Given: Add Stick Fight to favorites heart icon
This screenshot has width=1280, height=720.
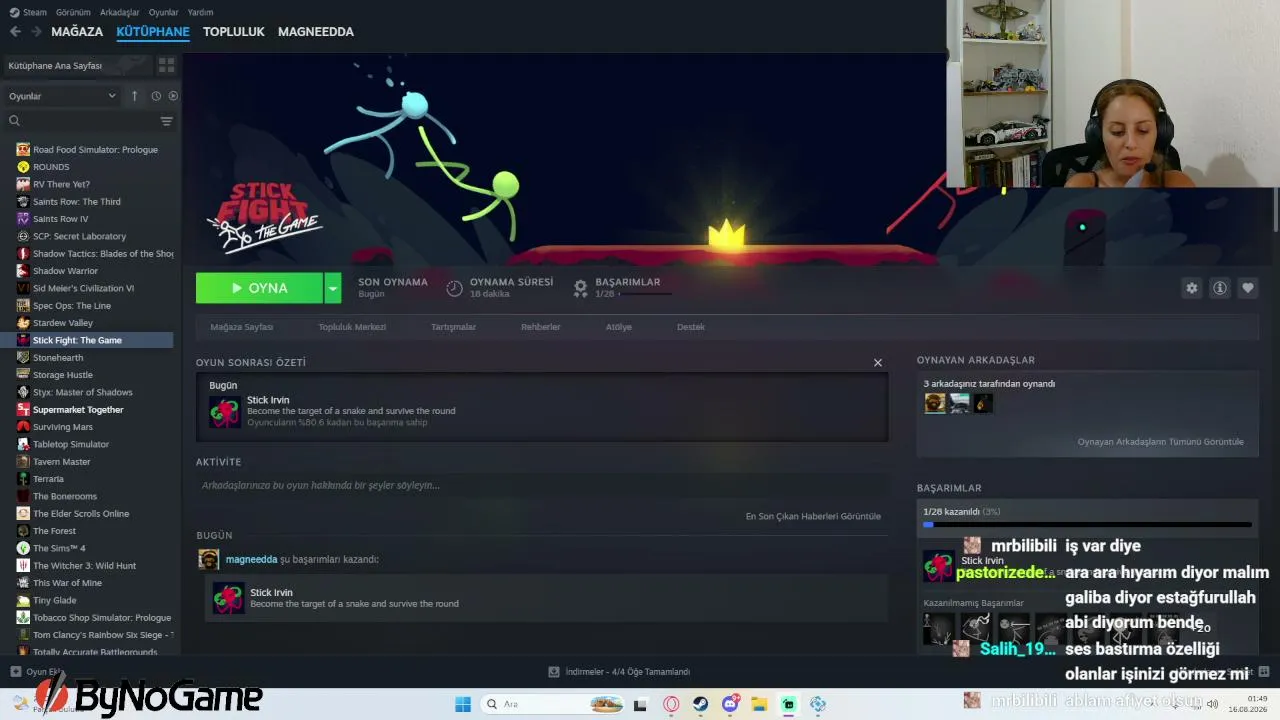Looking at the screenshot, I should tap(1248, 288).
